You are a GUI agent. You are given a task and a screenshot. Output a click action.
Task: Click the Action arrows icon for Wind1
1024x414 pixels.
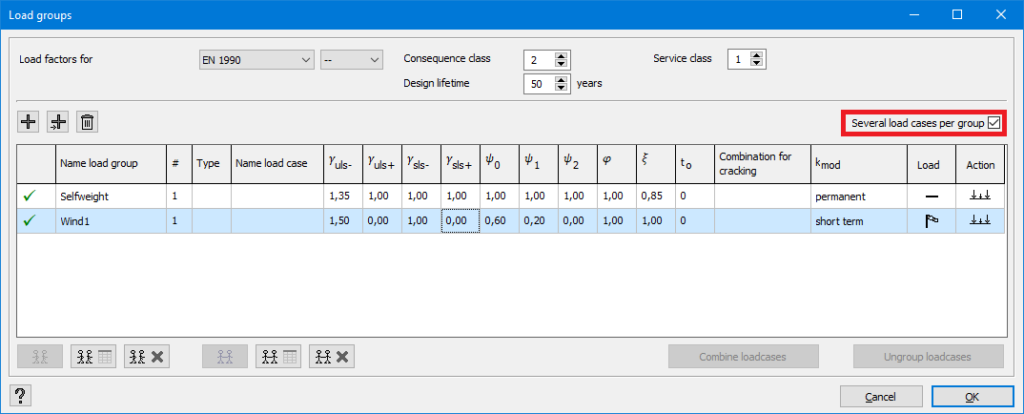(x=980, y=221)
